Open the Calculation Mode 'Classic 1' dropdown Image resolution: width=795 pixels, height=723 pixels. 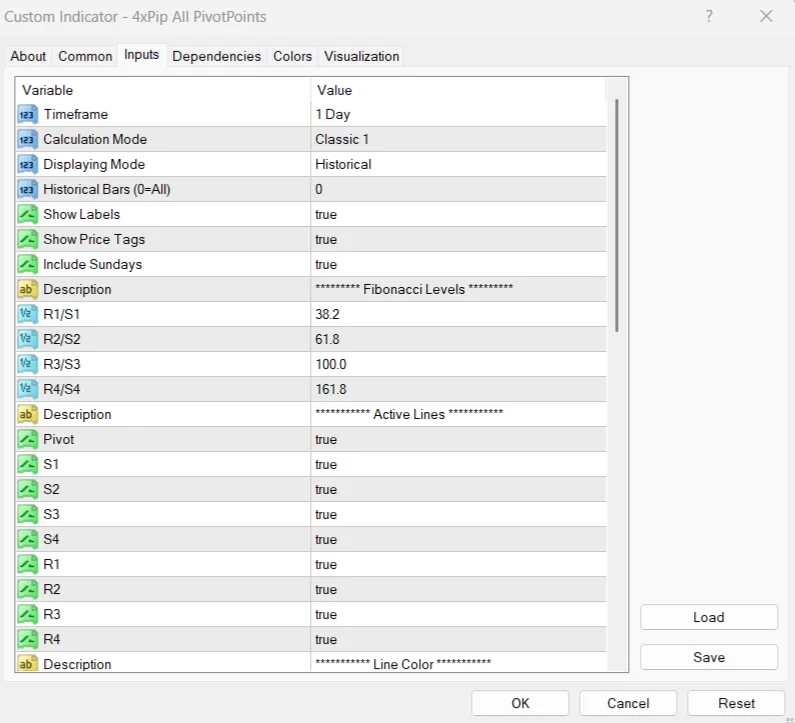[458, 139]
